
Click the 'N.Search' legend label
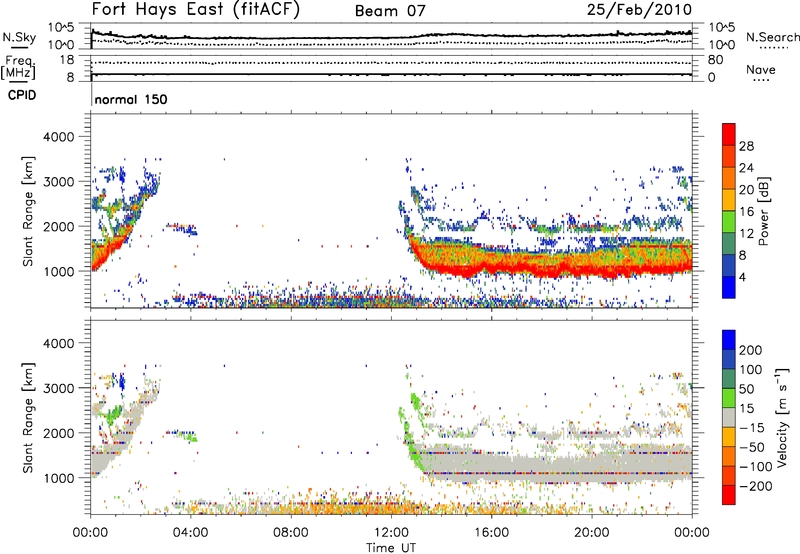(772, 37)
